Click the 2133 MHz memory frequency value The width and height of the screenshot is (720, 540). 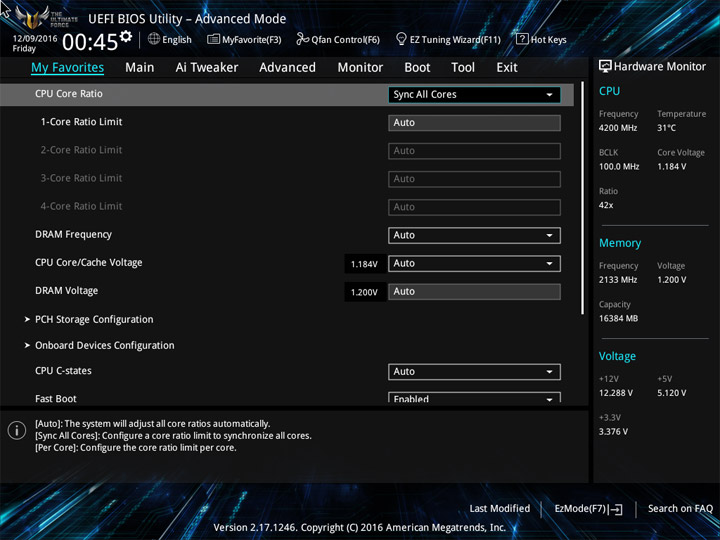[x=618, y=280]
